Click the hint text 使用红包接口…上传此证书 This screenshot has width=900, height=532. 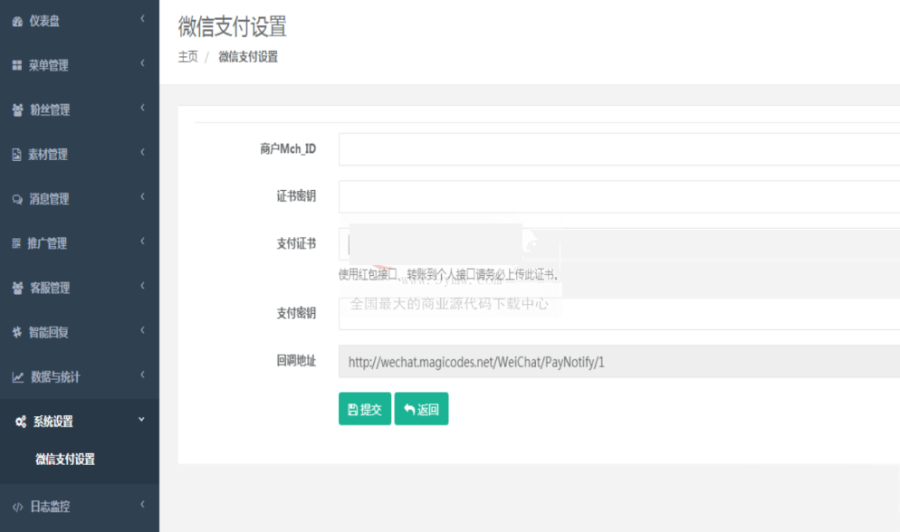tap(448, 274)
